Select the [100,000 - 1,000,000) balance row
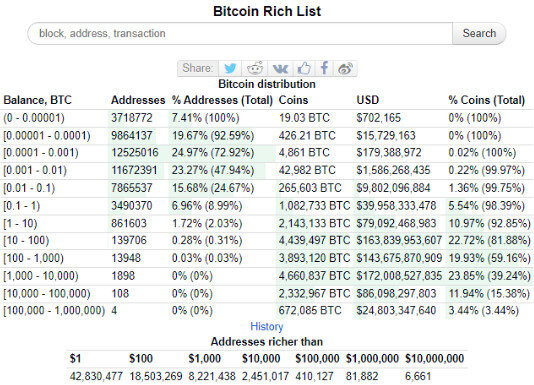 [267, 310]
